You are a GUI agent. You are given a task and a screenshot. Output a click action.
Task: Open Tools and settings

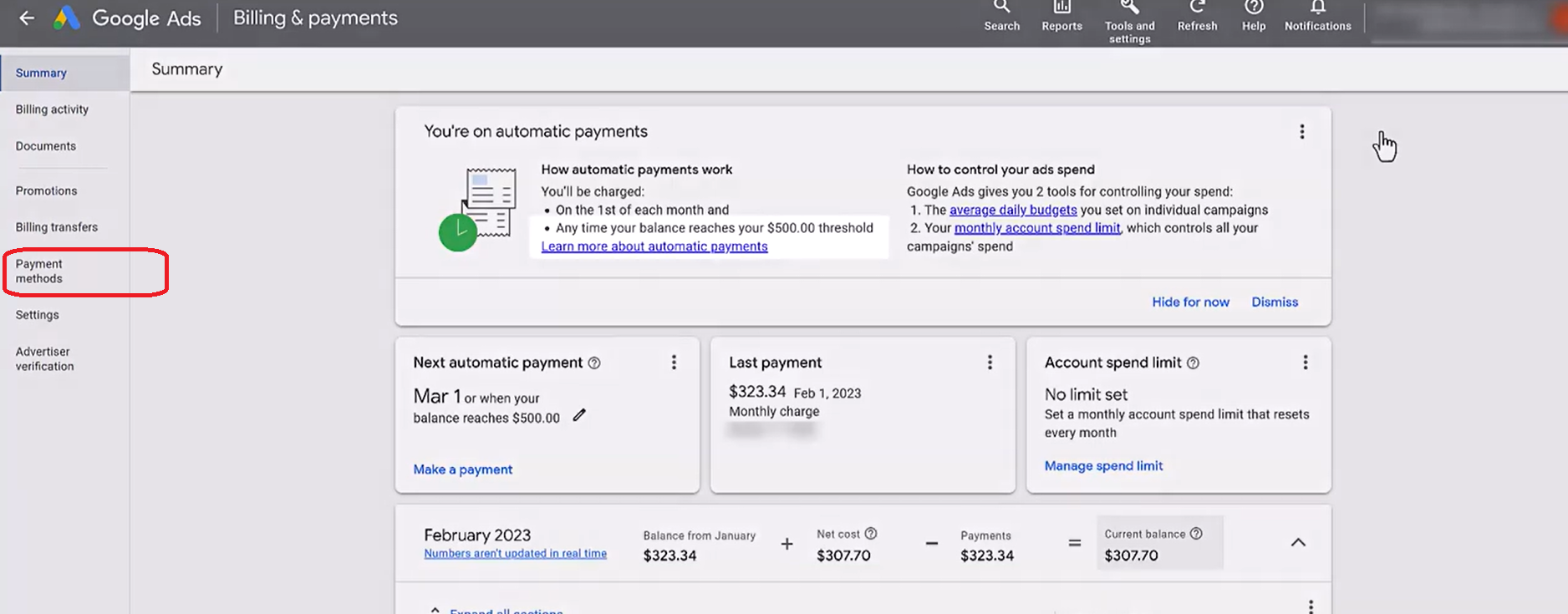[1129, 22]
